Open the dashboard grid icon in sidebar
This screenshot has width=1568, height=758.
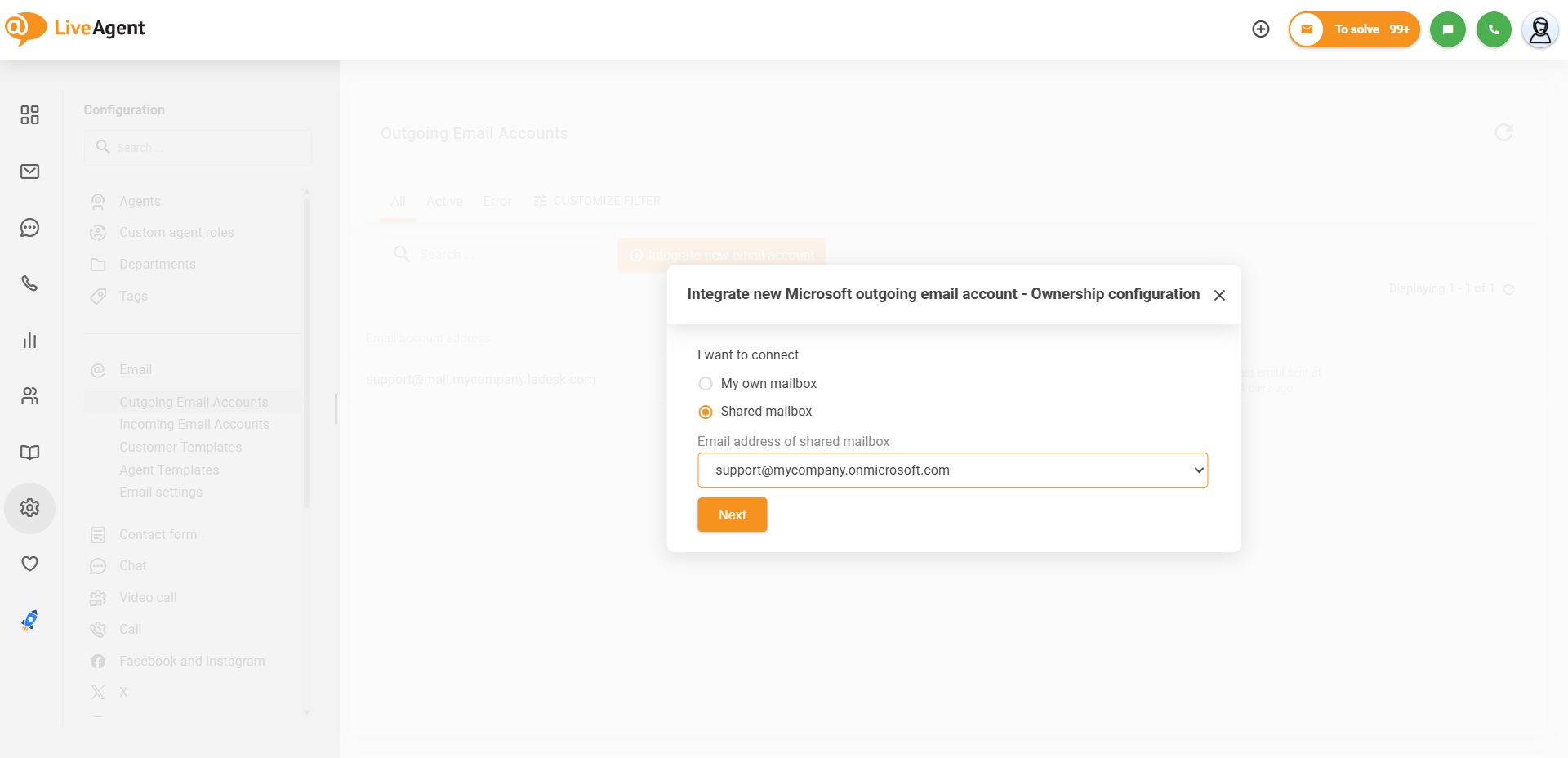click(x=29, y=115)
